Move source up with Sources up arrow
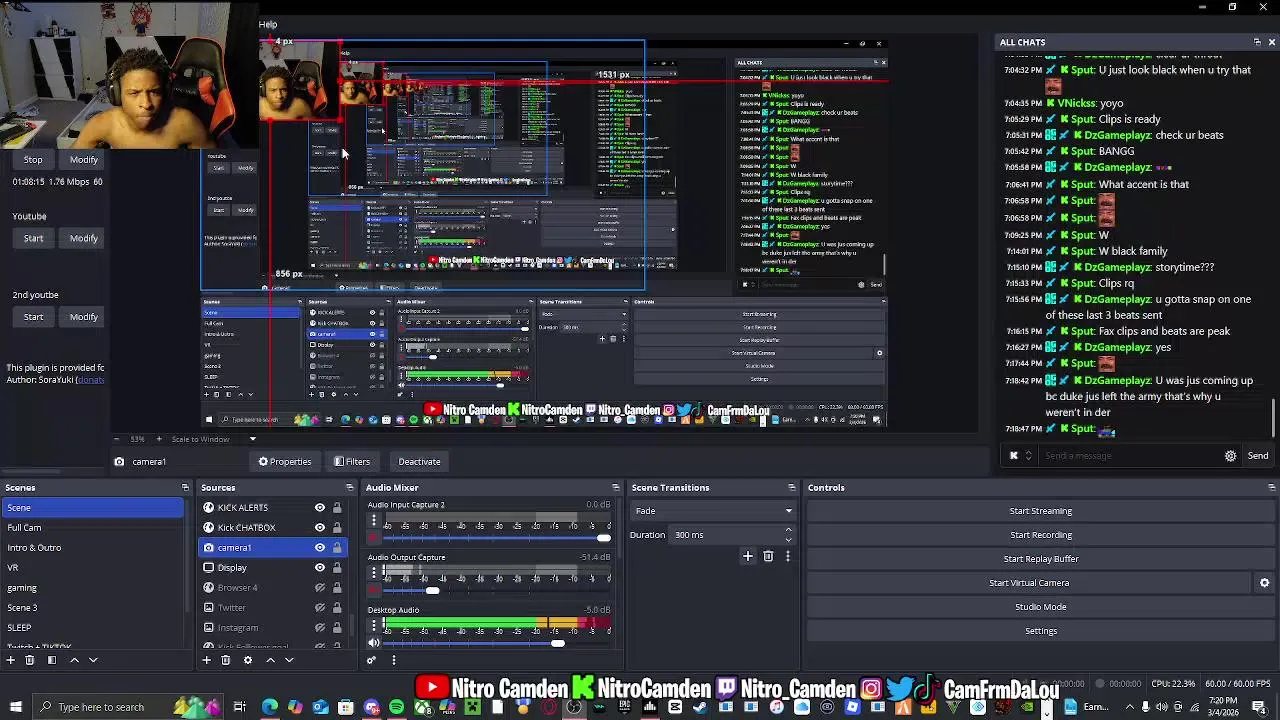 tap(270, 660)
